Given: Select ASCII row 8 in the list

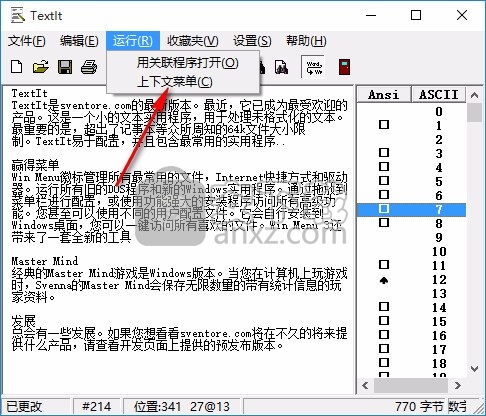Looking at the screenshot, I should (x=411, y=223).
